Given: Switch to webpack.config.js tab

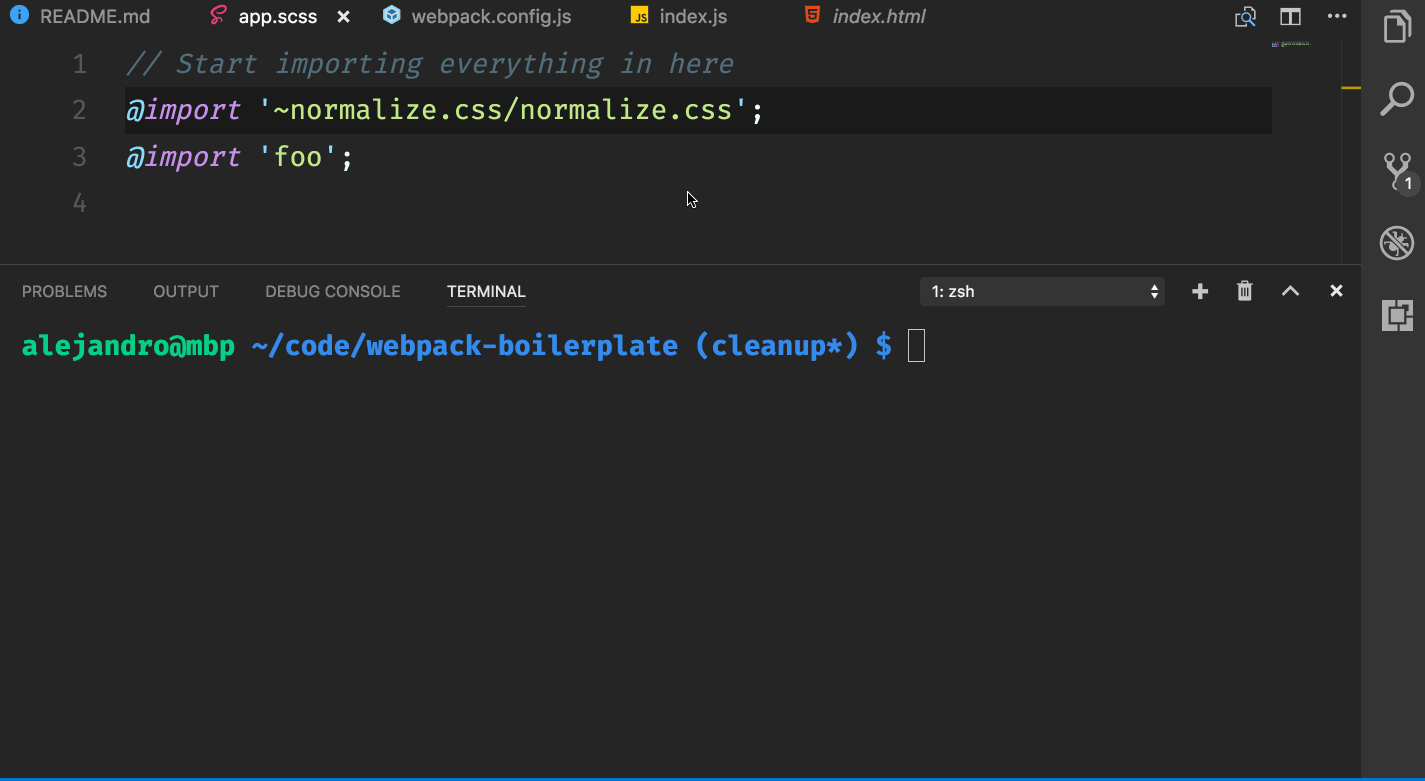Looking at the screenshot, I should coord(491,17).
